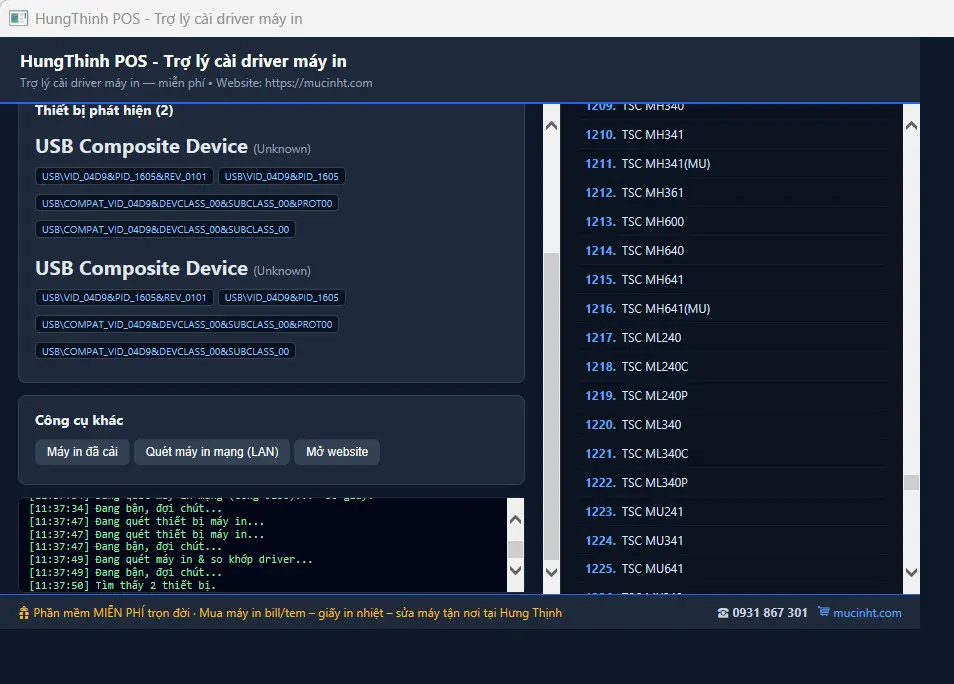Select driver 1222. TSC ML340P
Viewport: 954px width, 684px height.
[733, 483]
